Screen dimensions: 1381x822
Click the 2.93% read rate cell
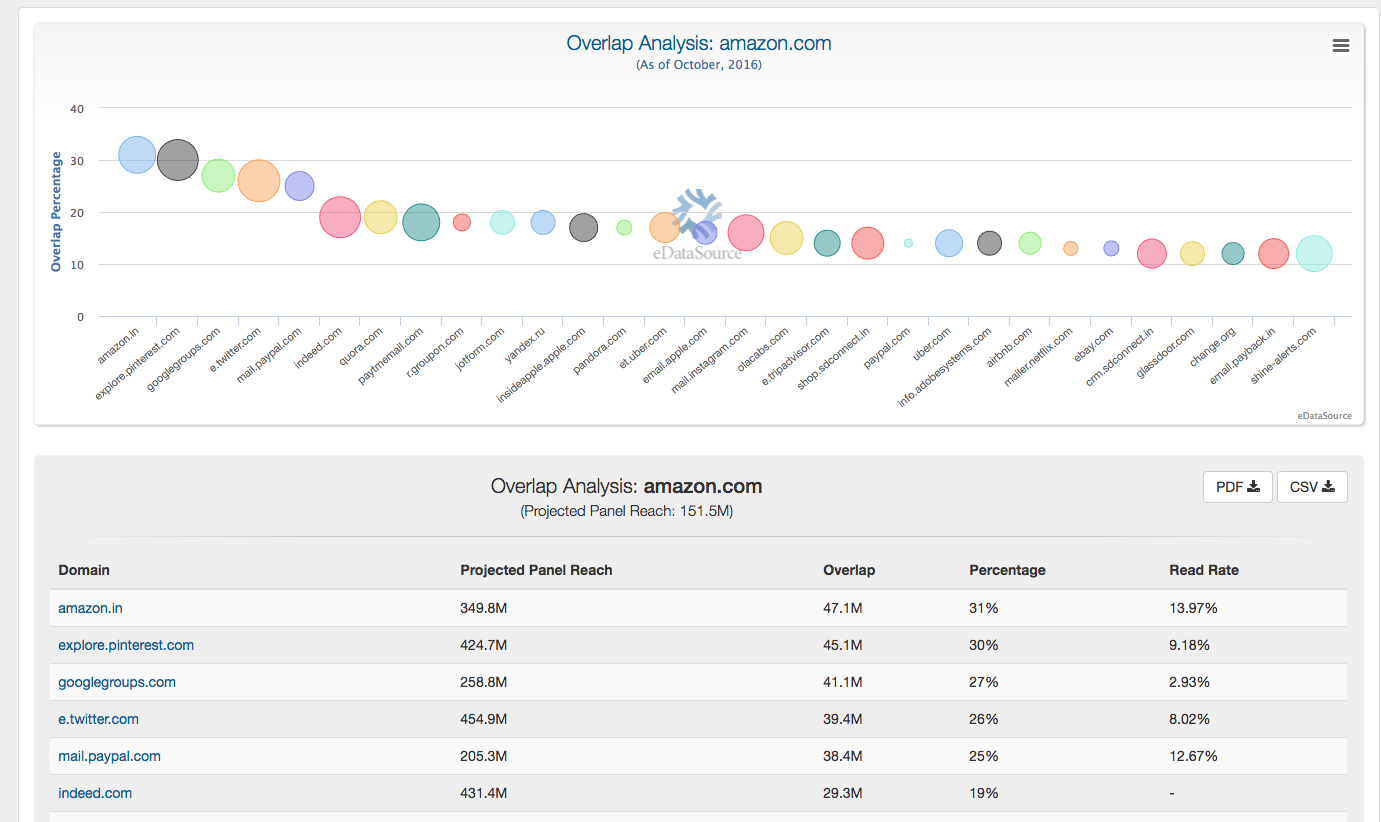click(1189, 682)
